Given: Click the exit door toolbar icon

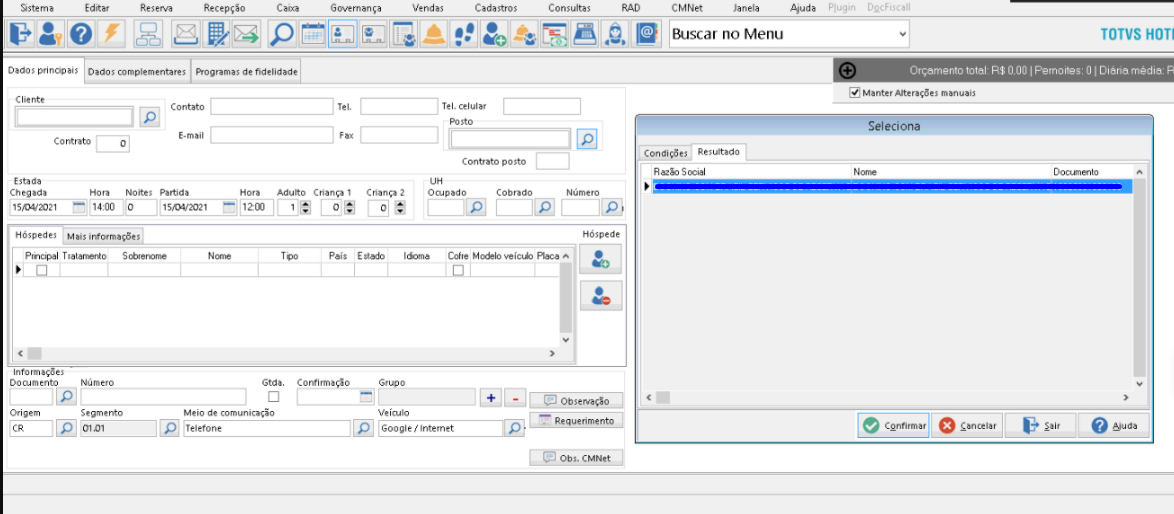Looking at the screenshot, I should click(x=21, y=34).
